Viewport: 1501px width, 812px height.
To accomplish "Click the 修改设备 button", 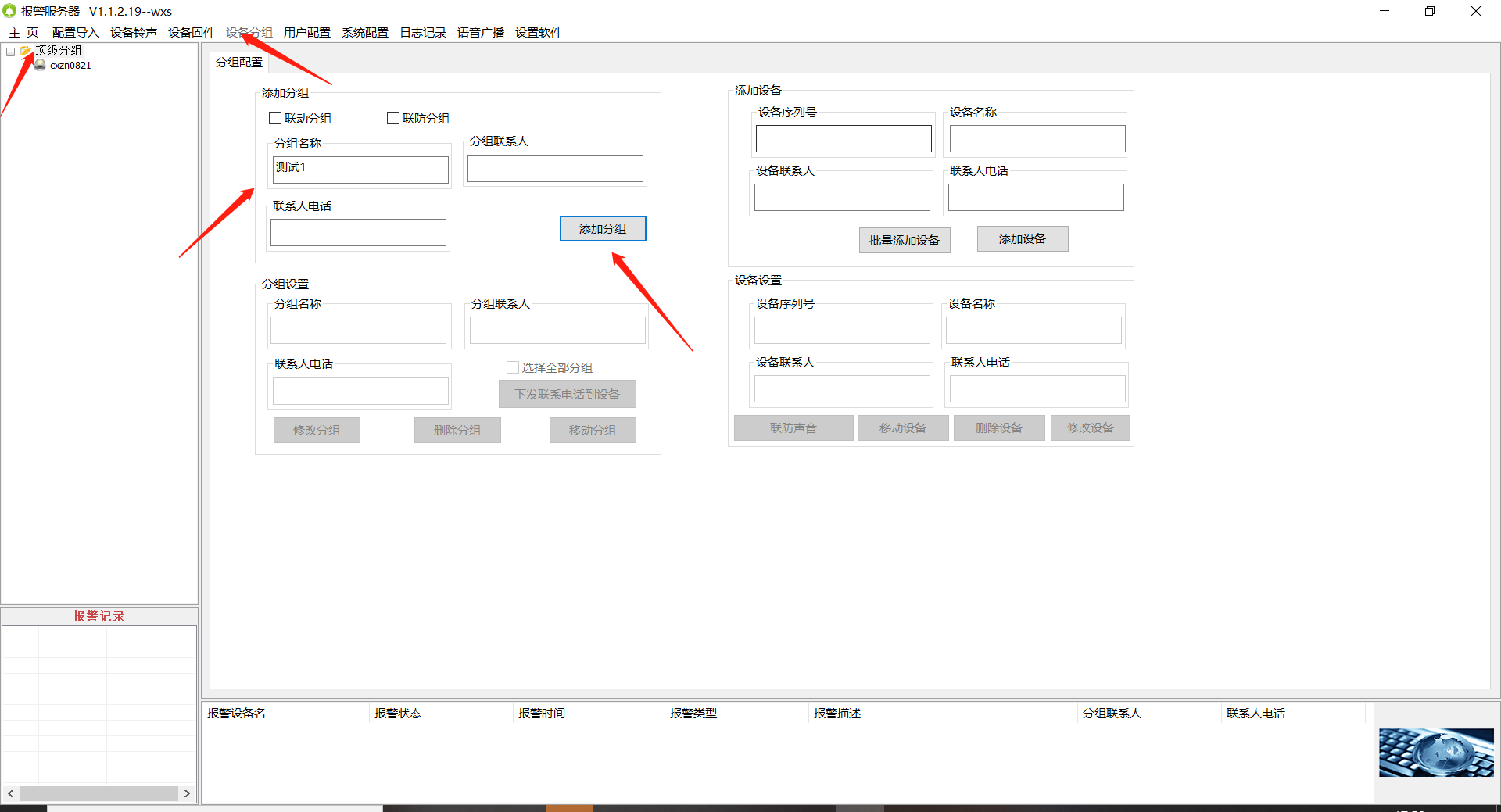I will (1091, 427).
